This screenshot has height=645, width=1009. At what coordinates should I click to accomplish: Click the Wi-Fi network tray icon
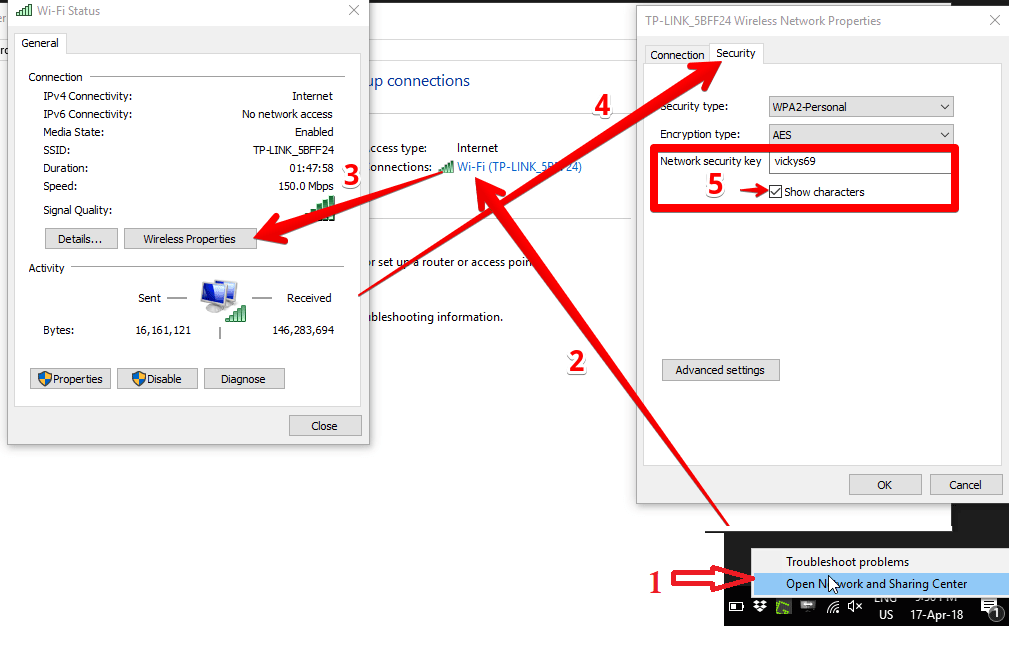click(833, 606)
